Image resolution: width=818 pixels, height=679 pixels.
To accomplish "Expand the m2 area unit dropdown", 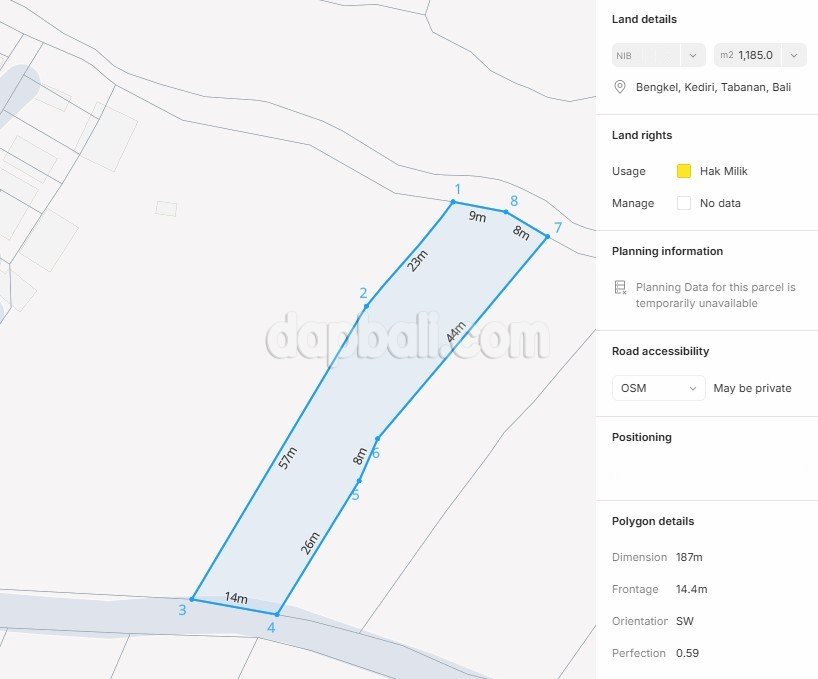I will click(793, 55).
